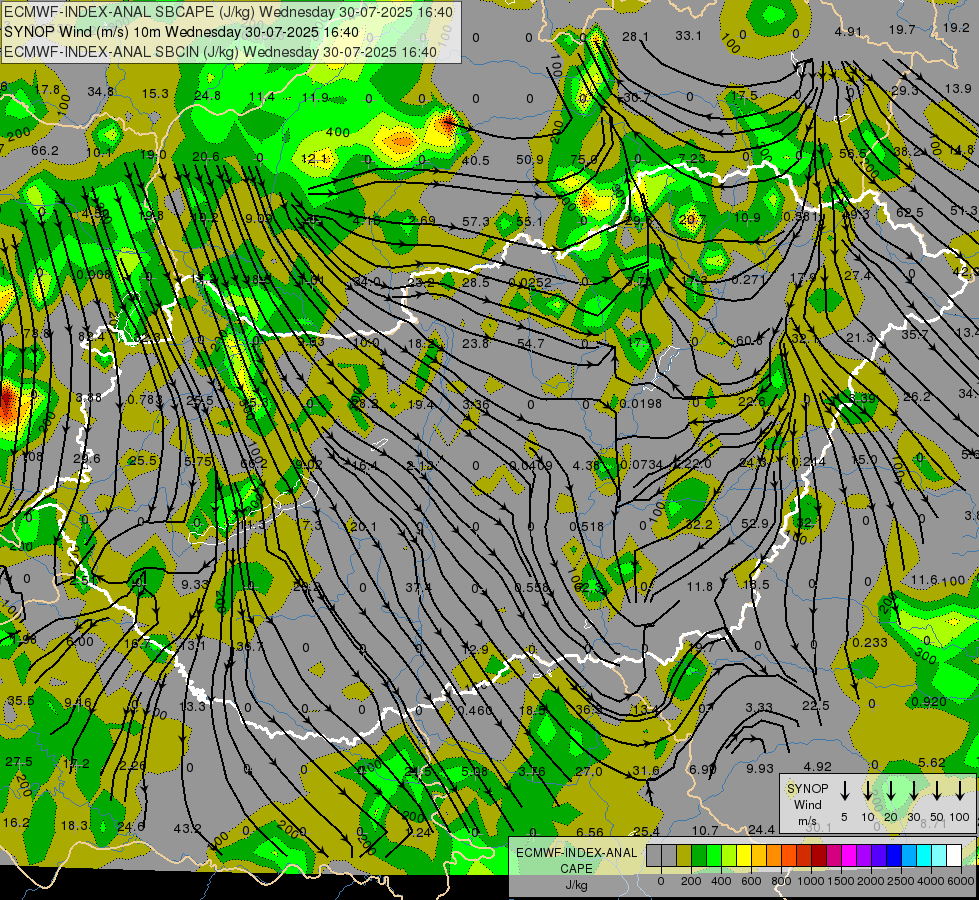Click the map value 33.1

click(x=689, y=36)
